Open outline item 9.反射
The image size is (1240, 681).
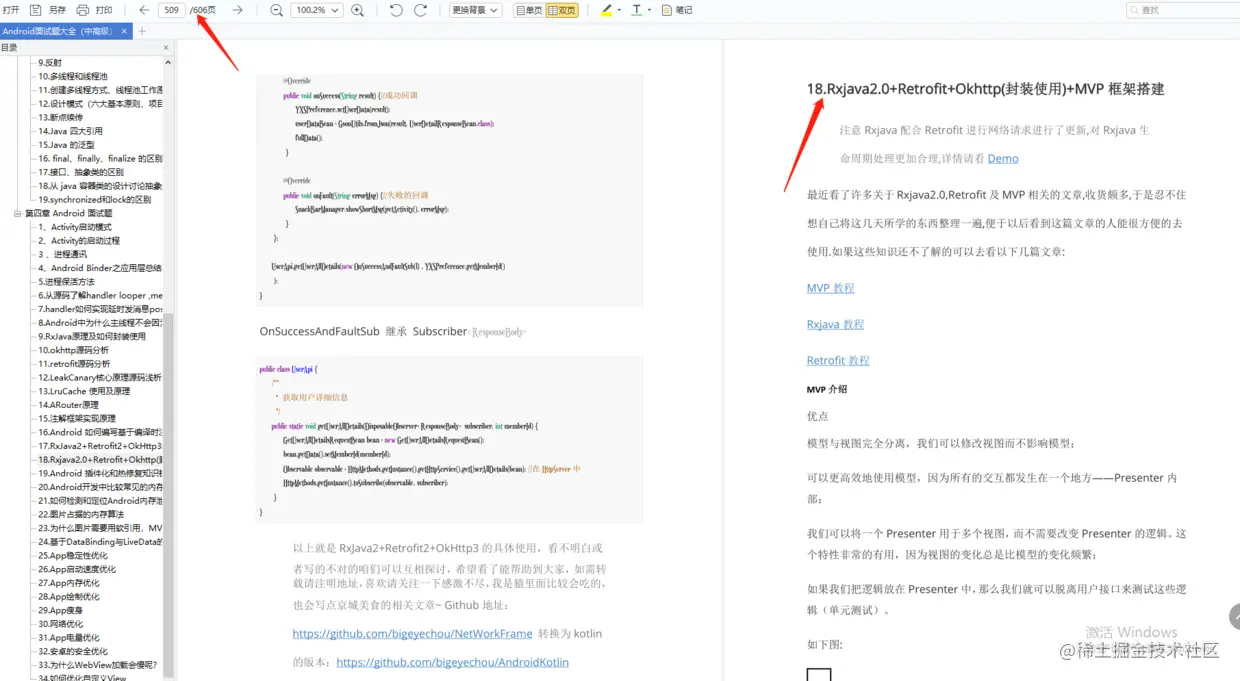pos(50,62)
